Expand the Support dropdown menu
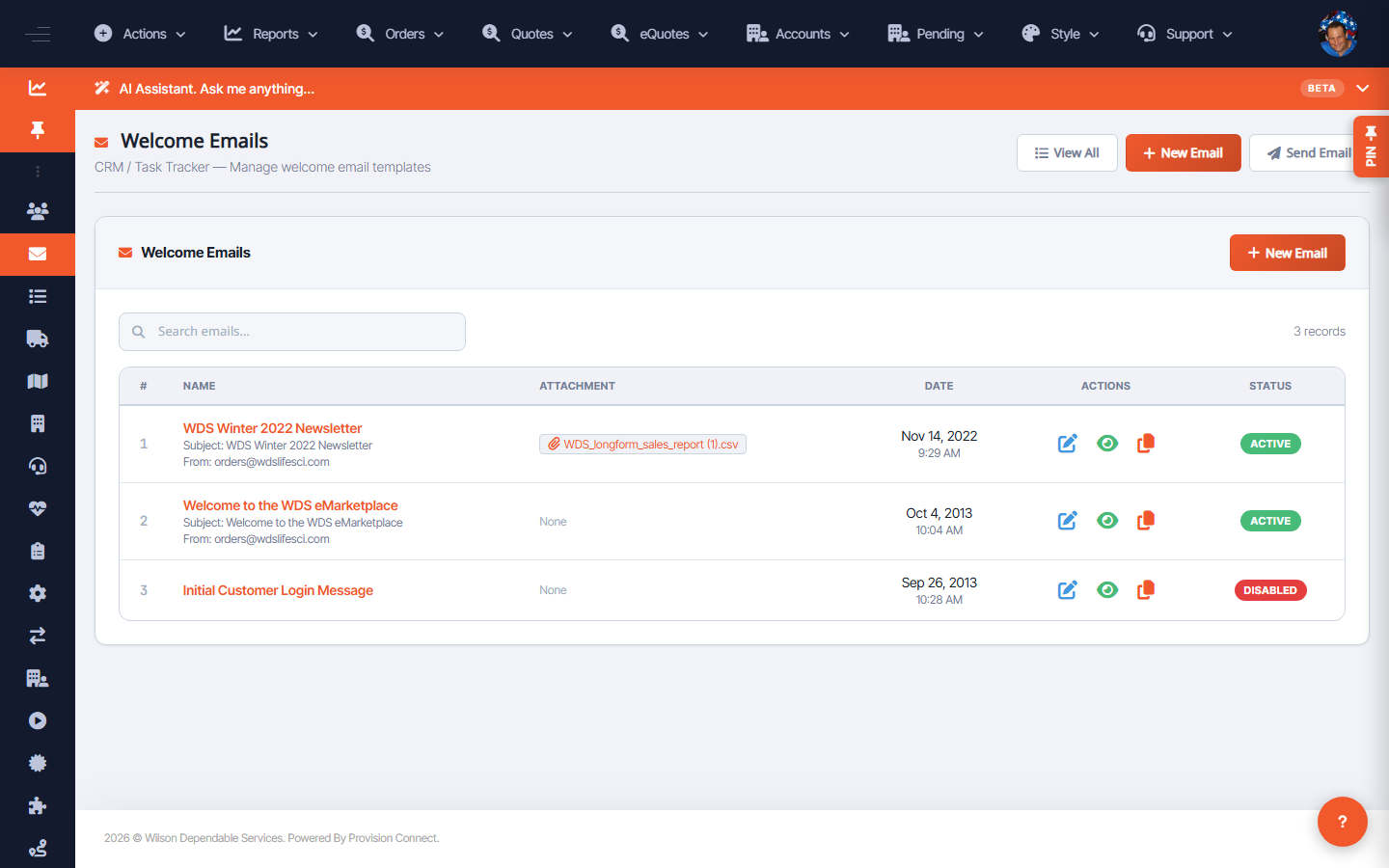1389x868 pixels. coord(1185,34)
